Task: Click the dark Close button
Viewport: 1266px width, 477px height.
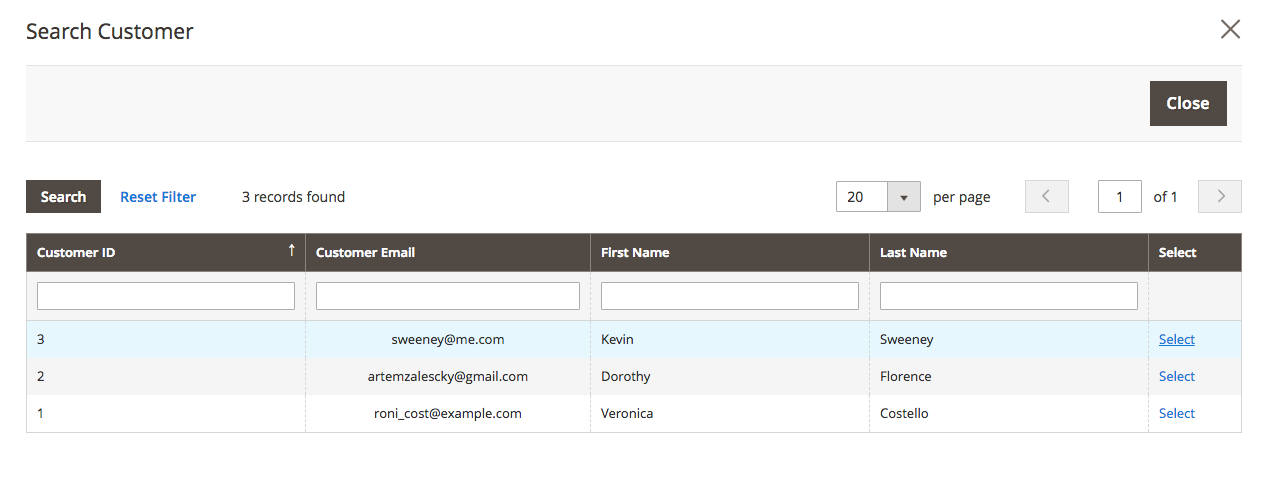Action: coord(1188,103)
